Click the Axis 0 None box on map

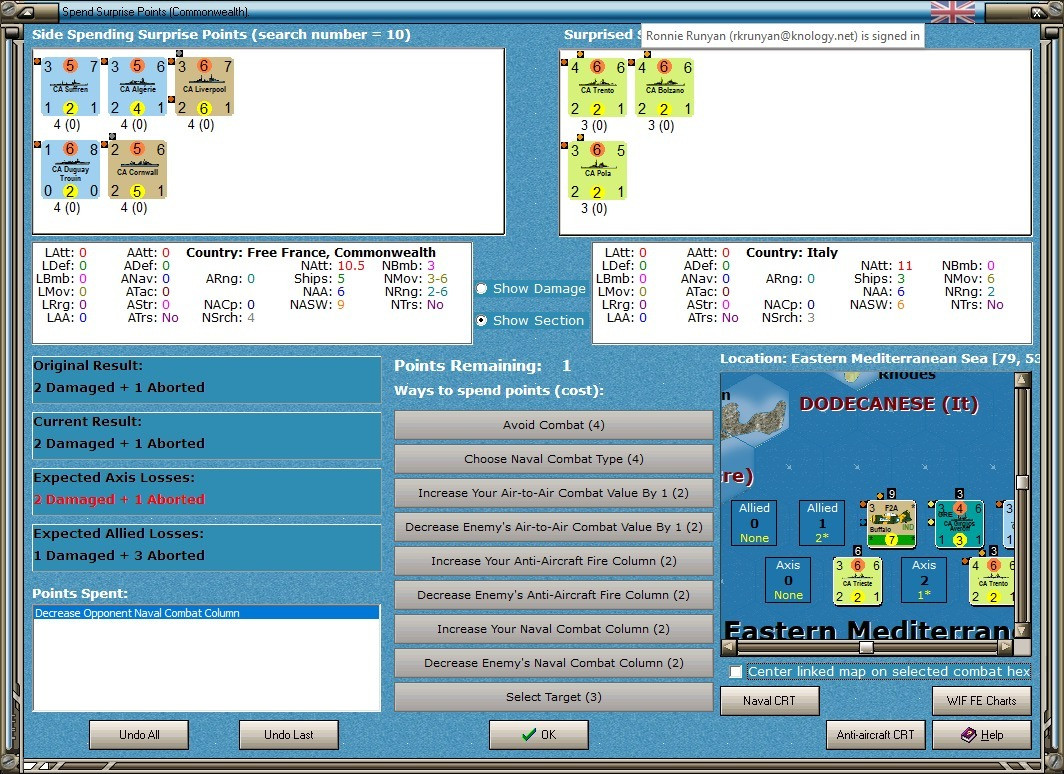coord(788,580)
